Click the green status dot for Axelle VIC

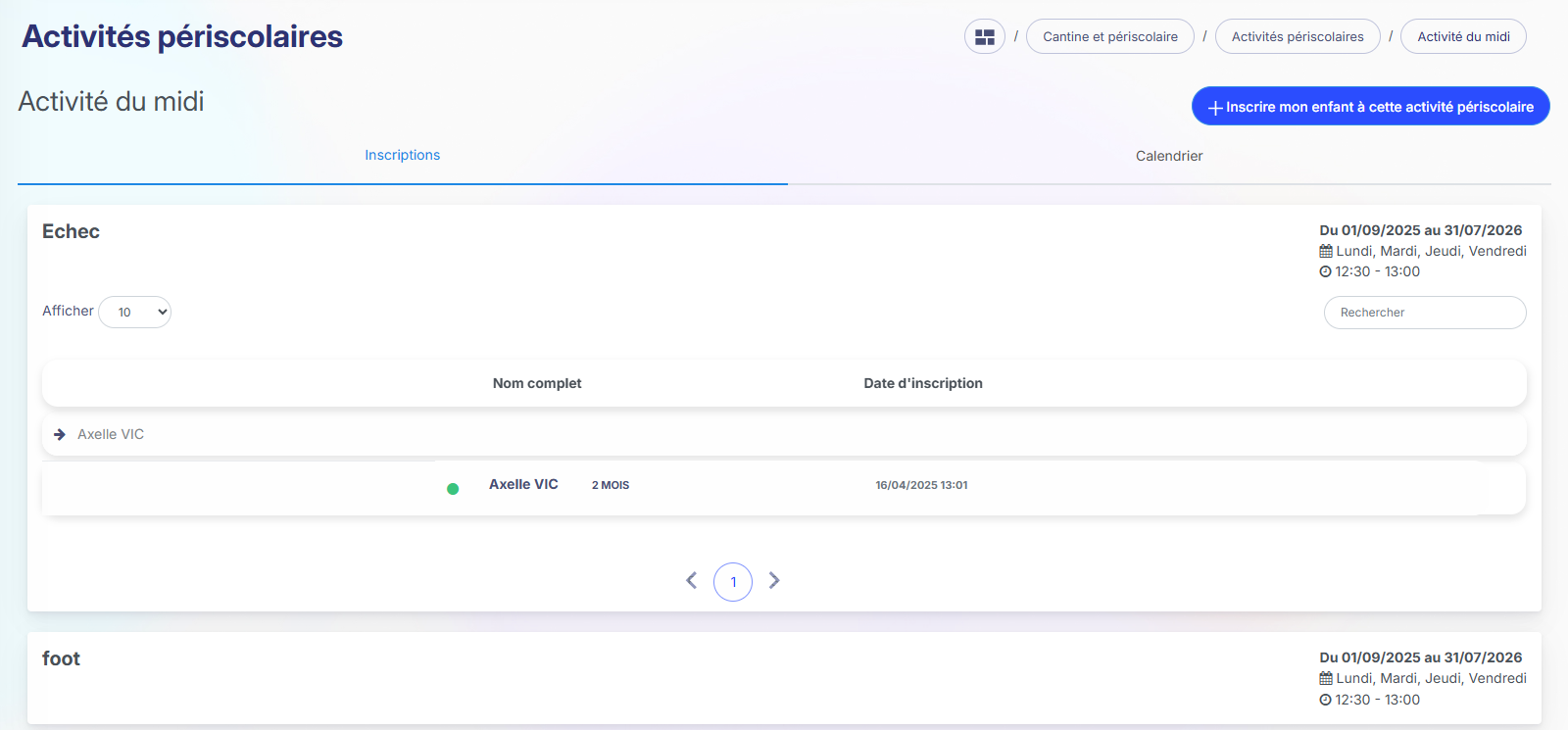coord(453,489)
